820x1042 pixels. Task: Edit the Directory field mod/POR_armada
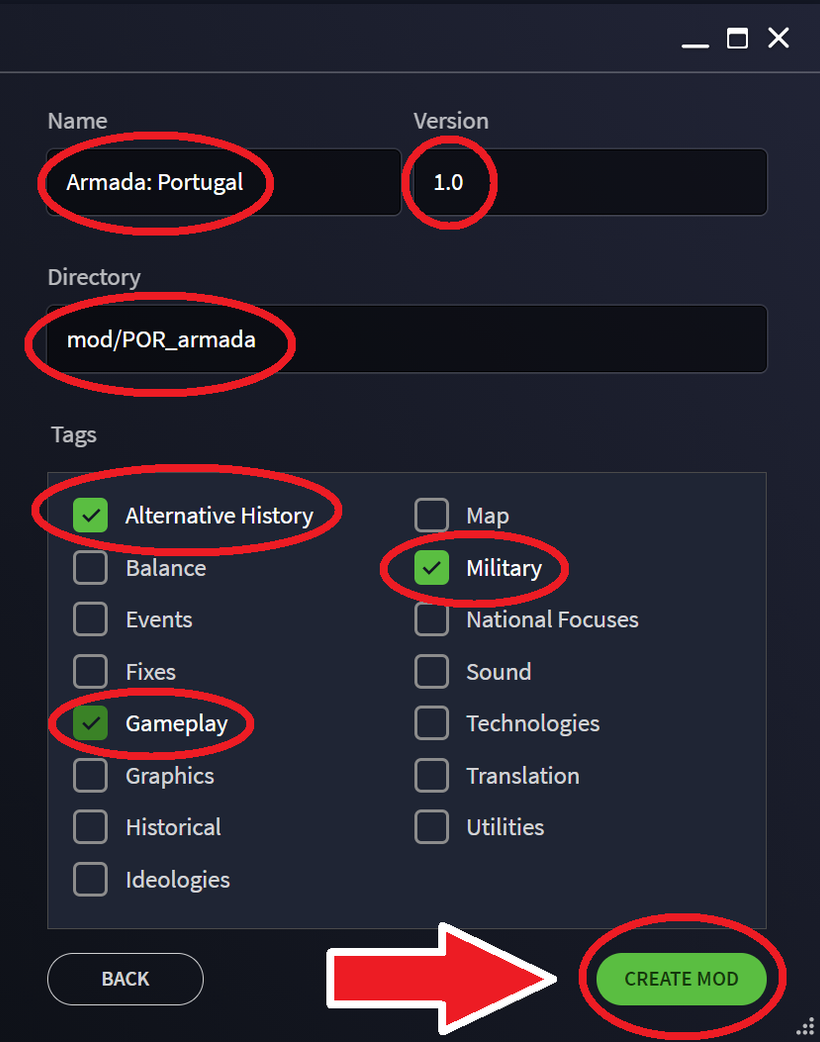[407, 339]
